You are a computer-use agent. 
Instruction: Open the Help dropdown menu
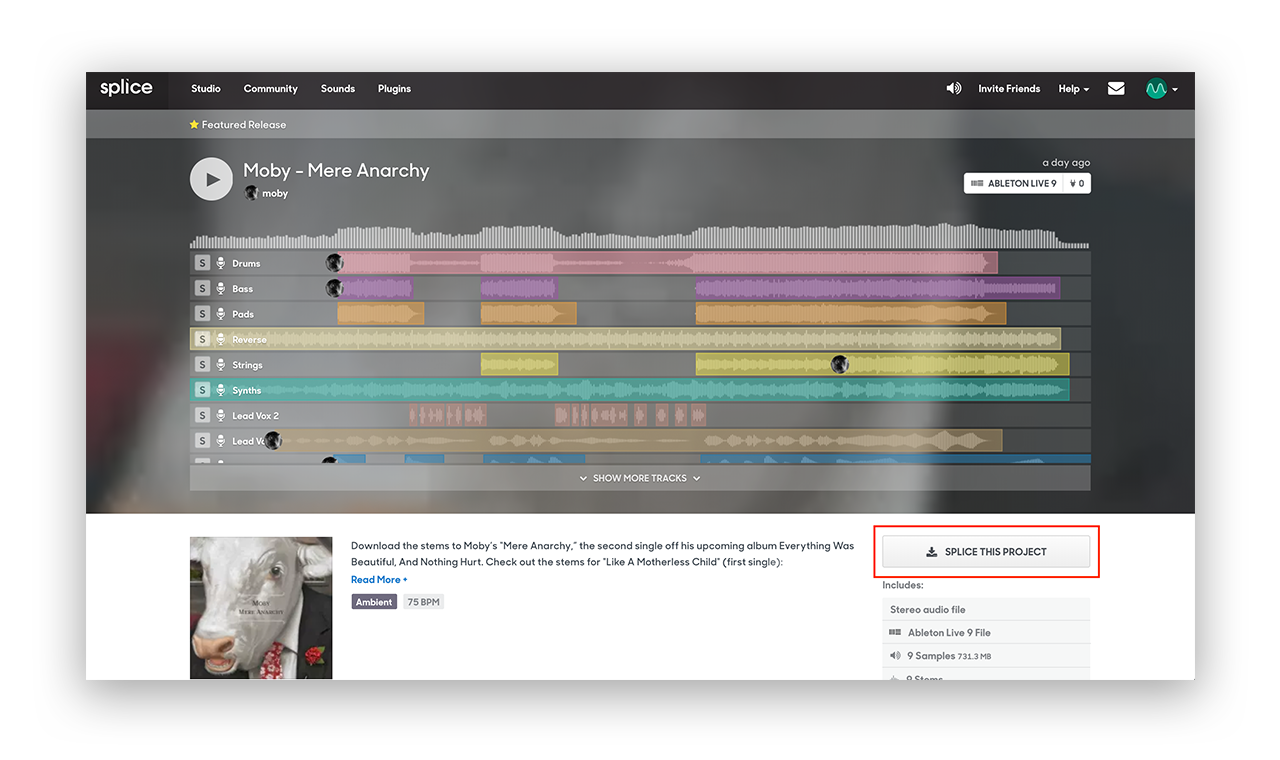pos(1074,88)
